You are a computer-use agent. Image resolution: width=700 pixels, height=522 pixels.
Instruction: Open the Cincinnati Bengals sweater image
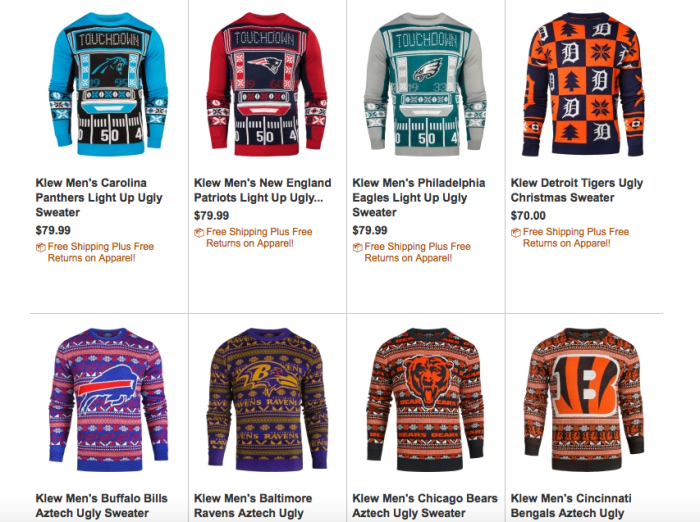coord(583,400)
